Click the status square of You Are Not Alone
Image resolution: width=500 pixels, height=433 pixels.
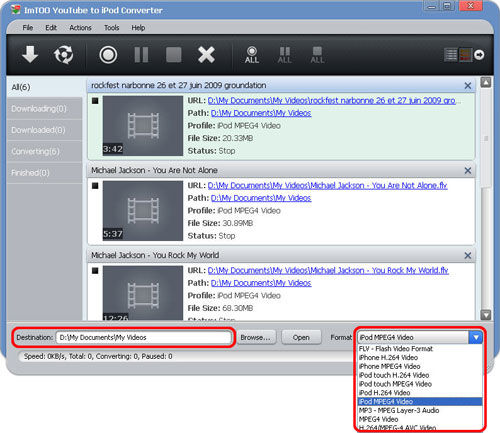point(95,186)
